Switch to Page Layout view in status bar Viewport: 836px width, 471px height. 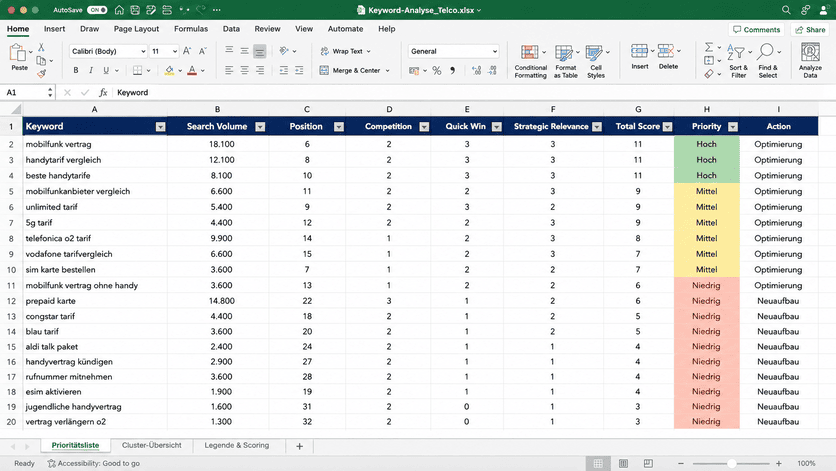pos(623,464)
